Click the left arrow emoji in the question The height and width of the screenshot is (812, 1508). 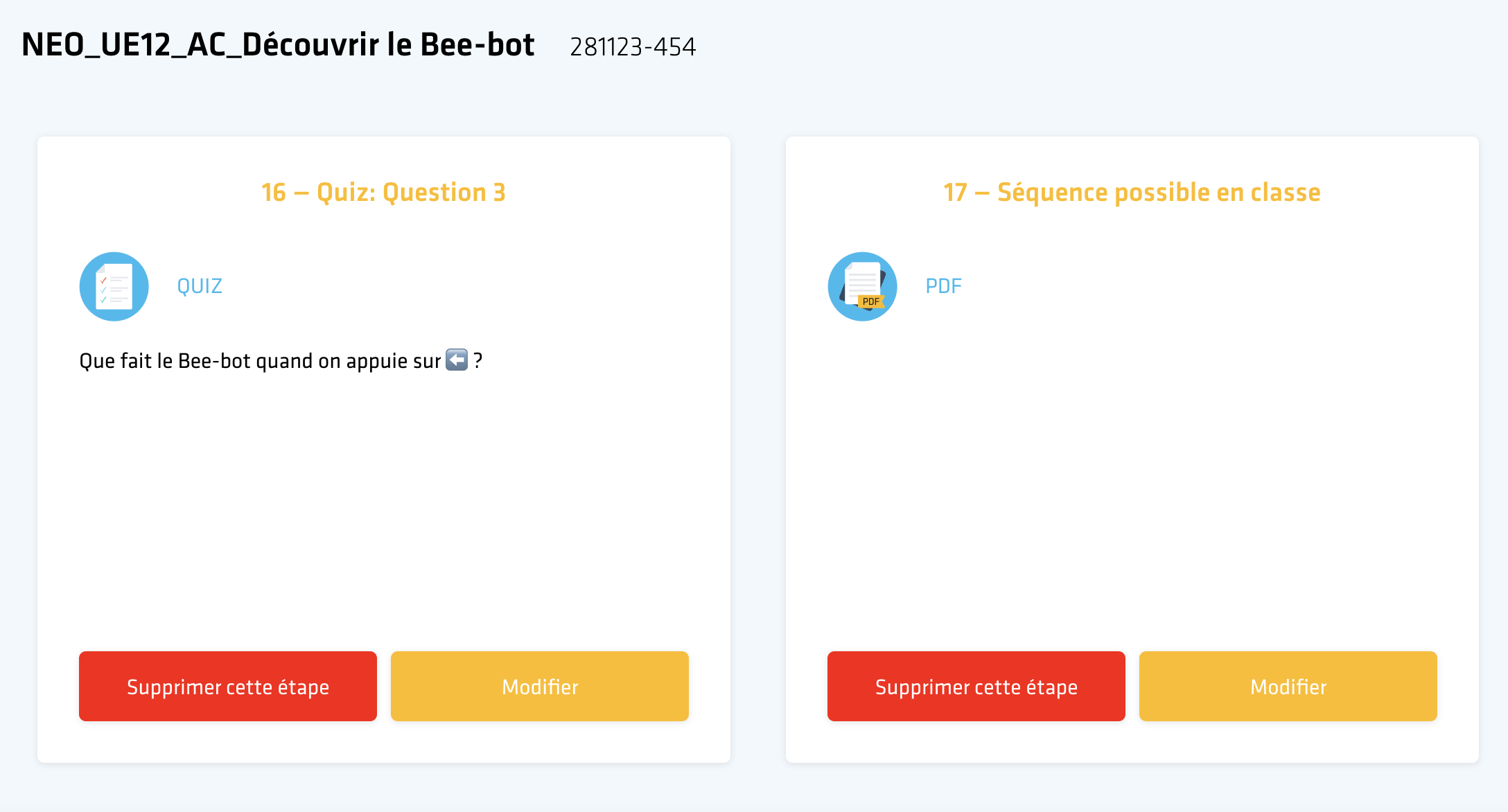(x=457, y=360)
